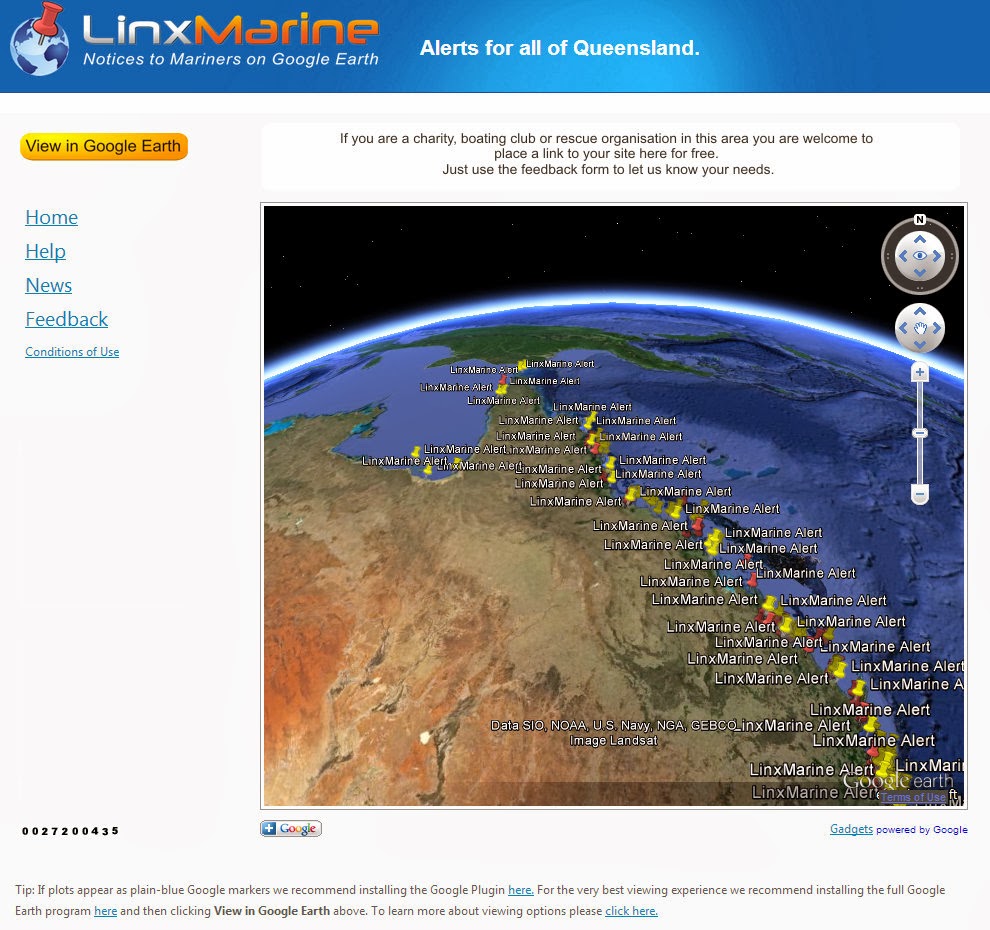Open the Home page link
The width and height of the screenshot is (990, 930).
click(52, 217)
